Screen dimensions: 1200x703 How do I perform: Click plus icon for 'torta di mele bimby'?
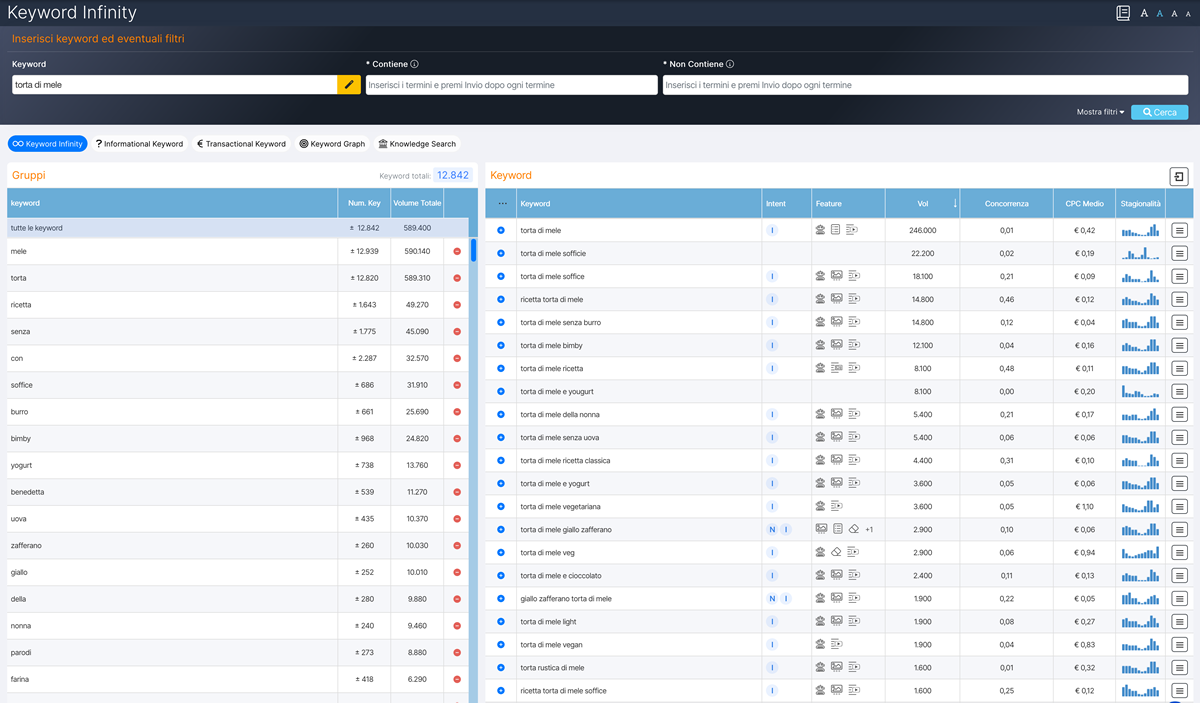(501, 345)
